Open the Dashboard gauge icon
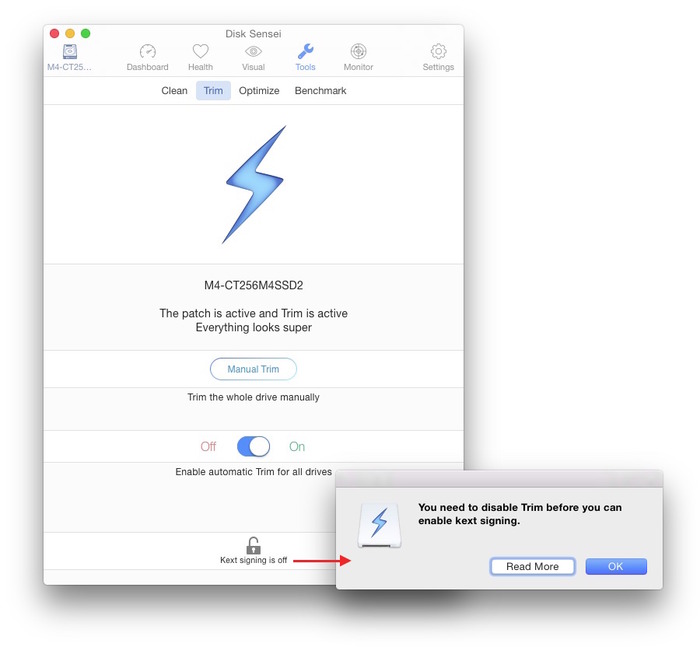 click(148, 52)
